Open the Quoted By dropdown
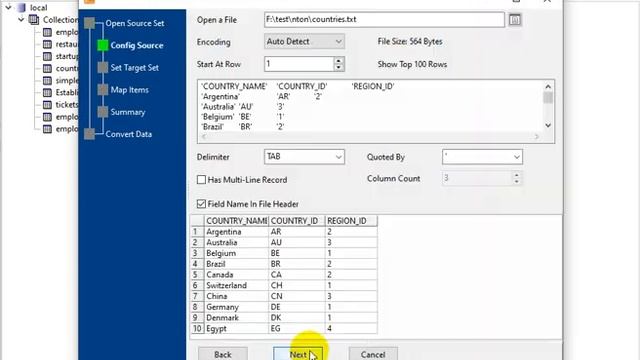Screen dimensions: 640x360 [482, 157]
